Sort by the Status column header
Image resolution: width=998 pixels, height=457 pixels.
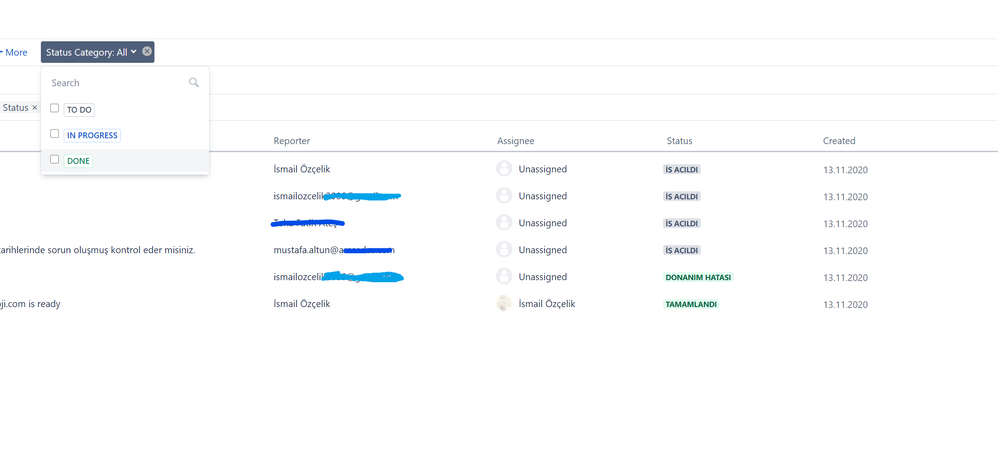(679, 141)
